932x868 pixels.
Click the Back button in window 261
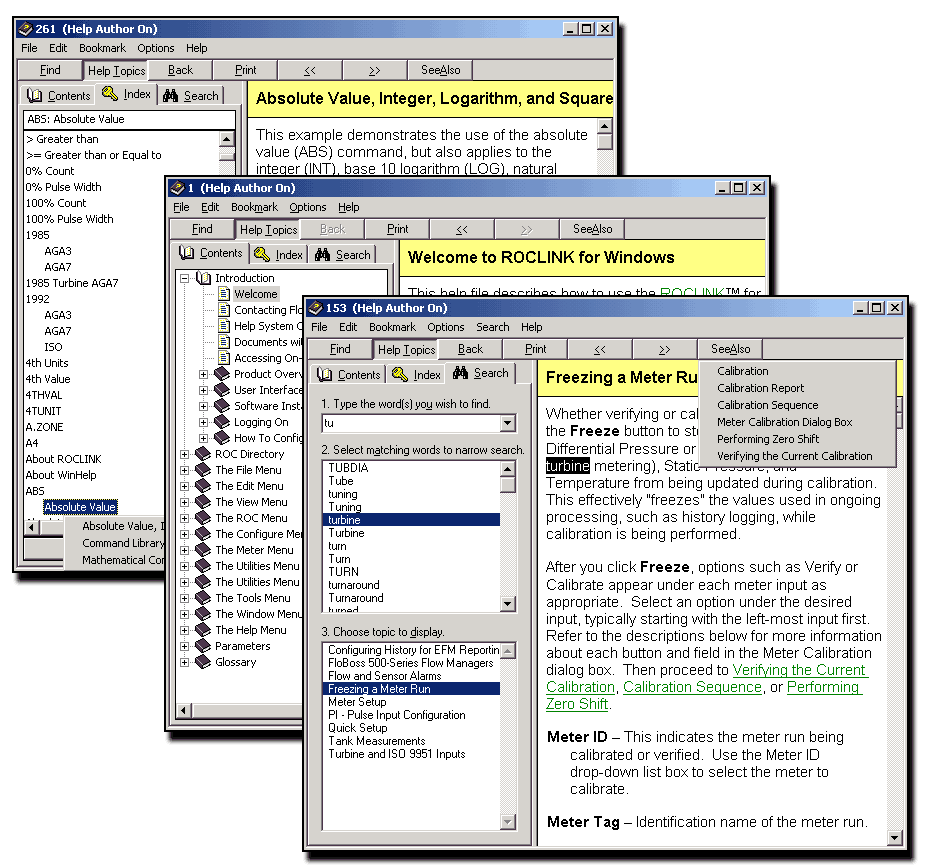pos(180,70)
